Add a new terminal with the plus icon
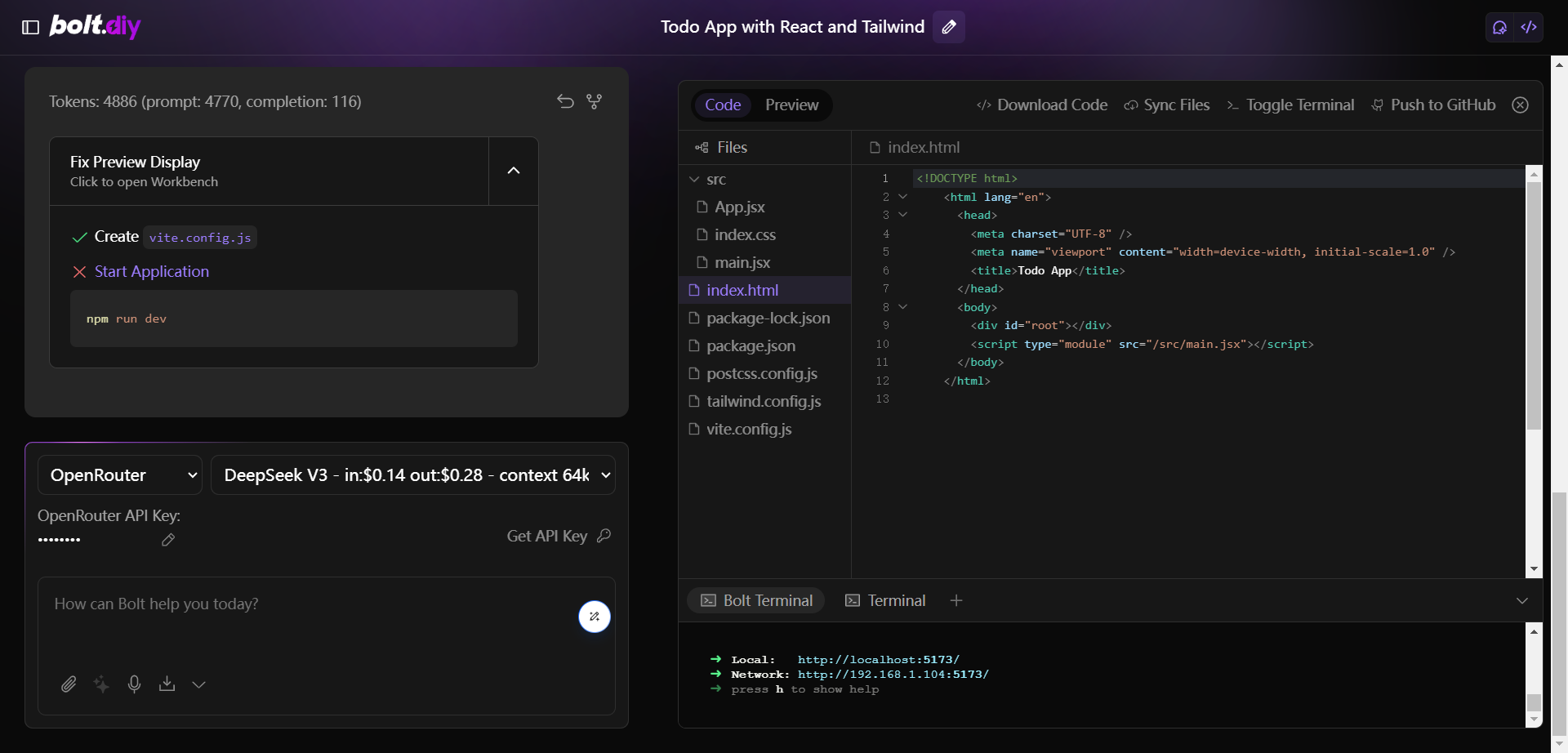Image resolution: width=1568 pixels, height=753 pixels. 956,600
